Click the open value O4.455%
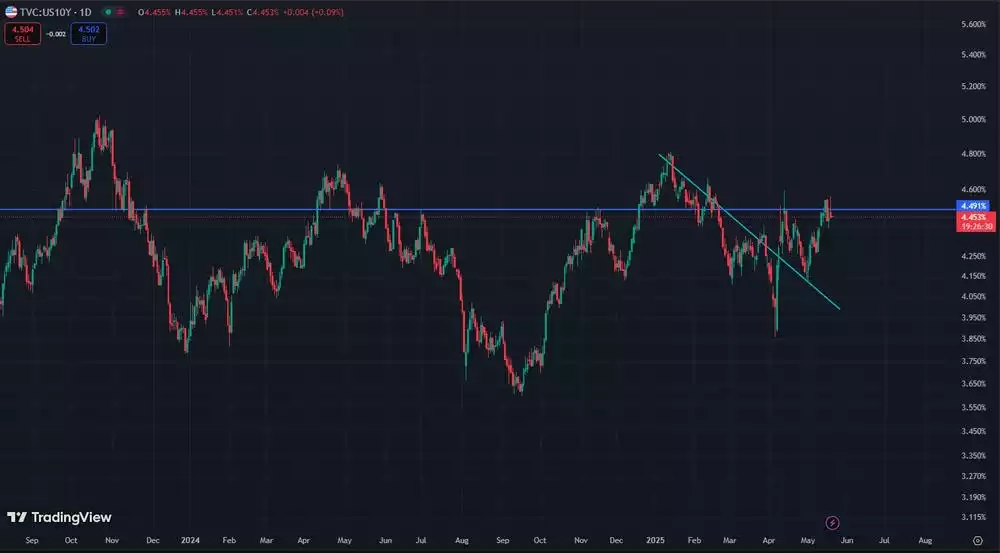This screenshot has width=1000, height=553. 154,12
